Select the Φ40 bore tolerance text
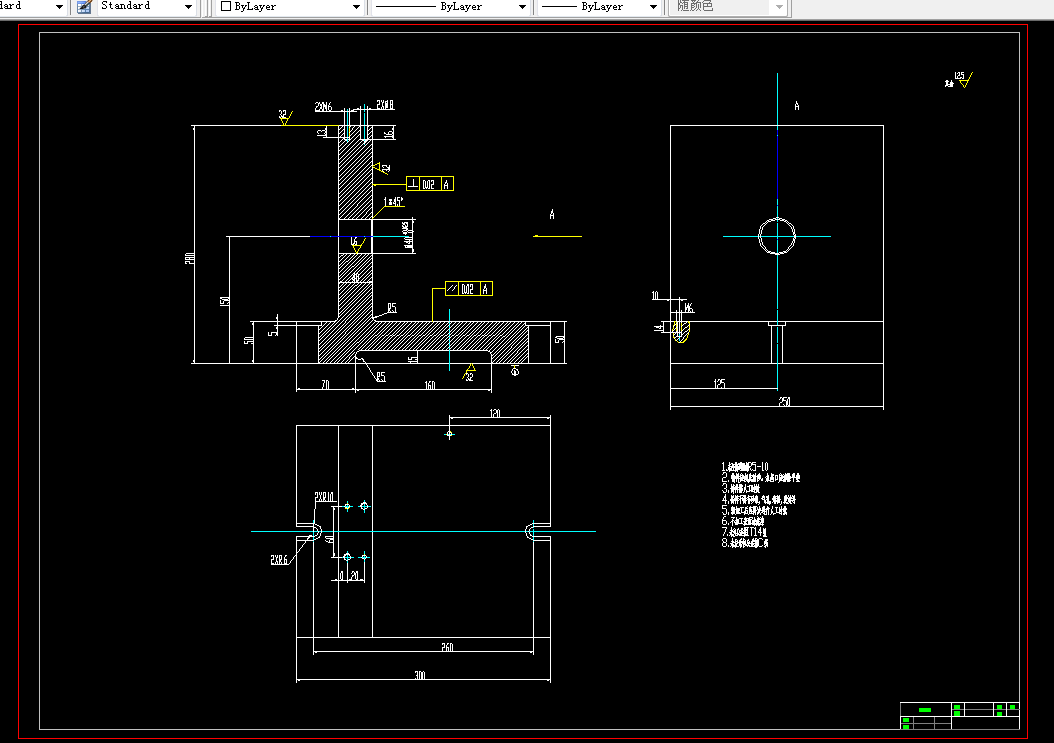The height and width of the screenshot is (743, 1054). pos(407,235)
